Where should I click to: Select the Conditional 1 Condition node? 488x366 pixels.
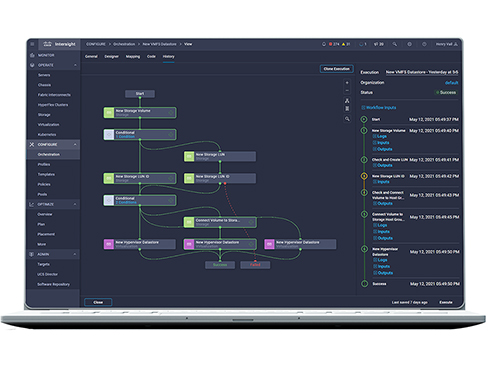140,134
